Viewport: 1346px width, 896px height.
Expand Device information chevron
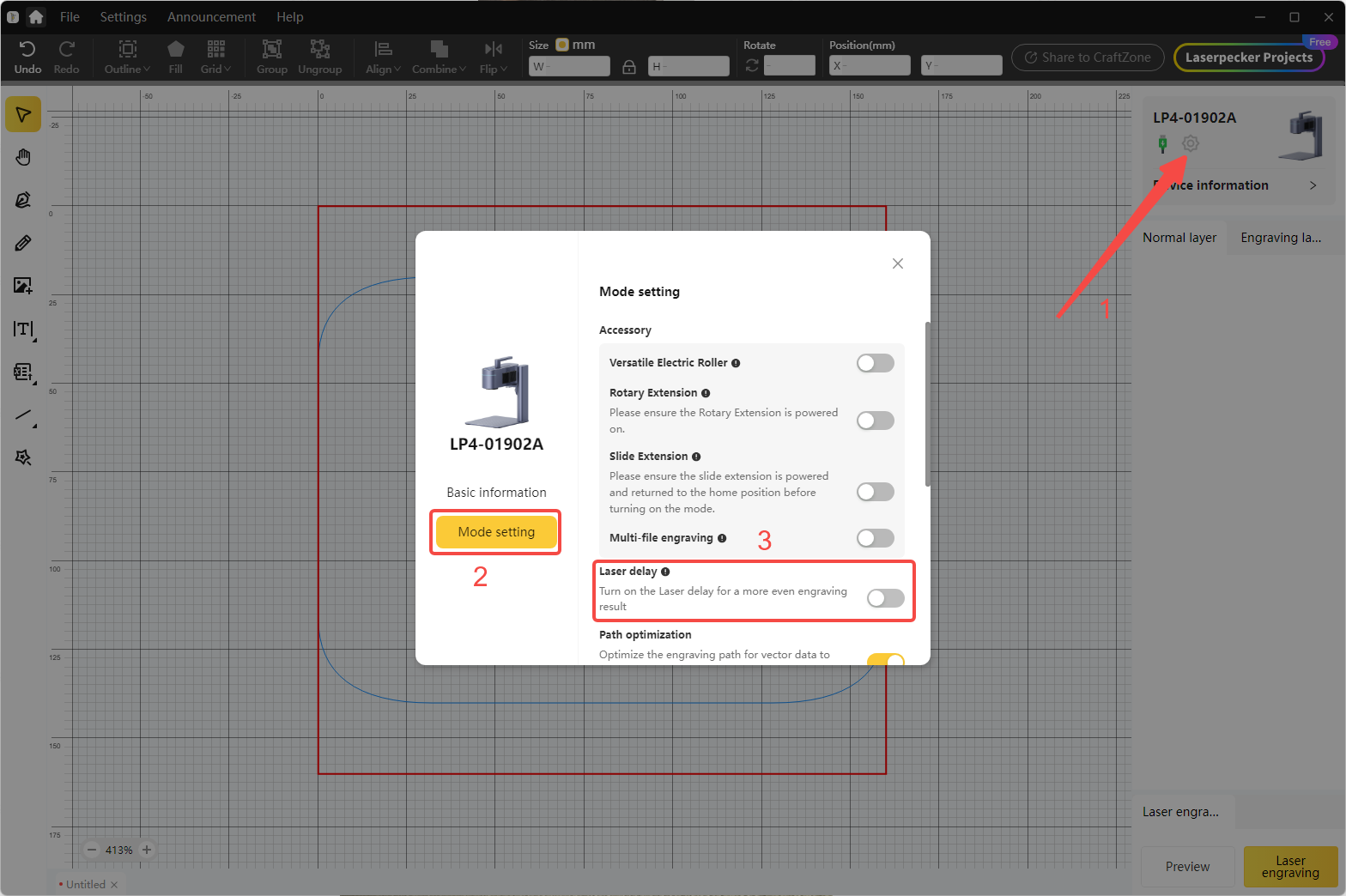[1313, 185]
